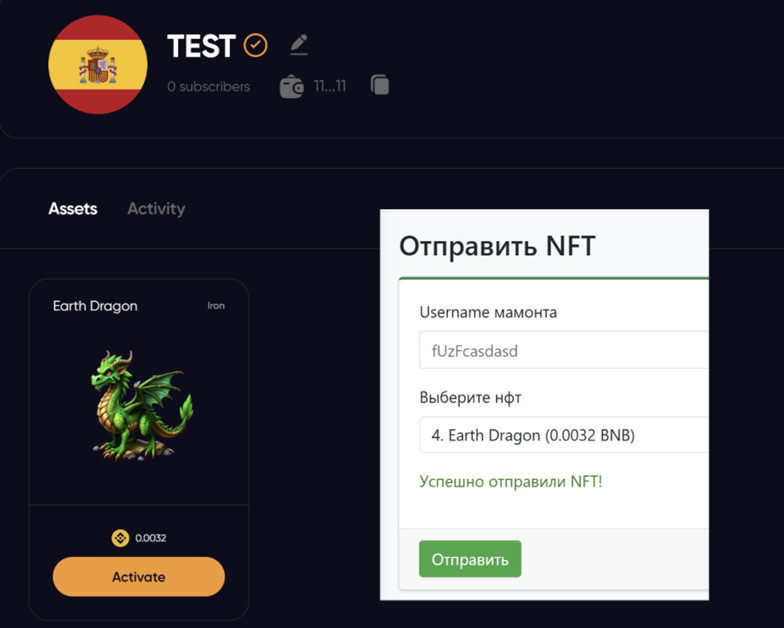Open the Earth Dragon artwork thumbnail

pyautogui.click(x=142, y=405)
